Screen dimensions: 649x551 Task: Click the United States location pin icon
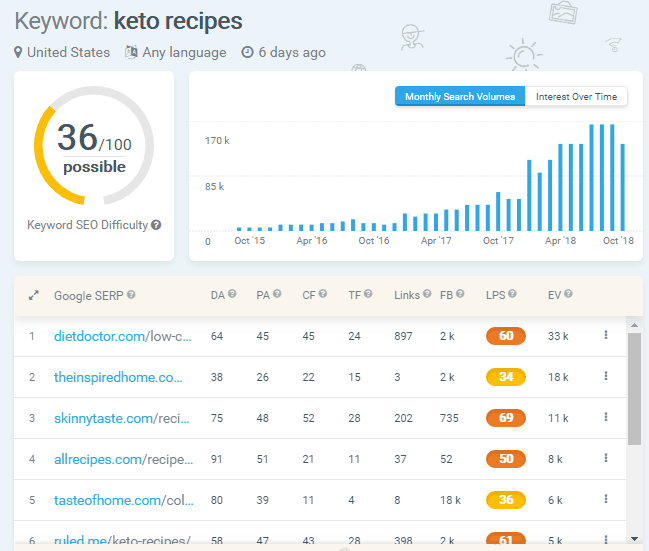tap(18, 52)
